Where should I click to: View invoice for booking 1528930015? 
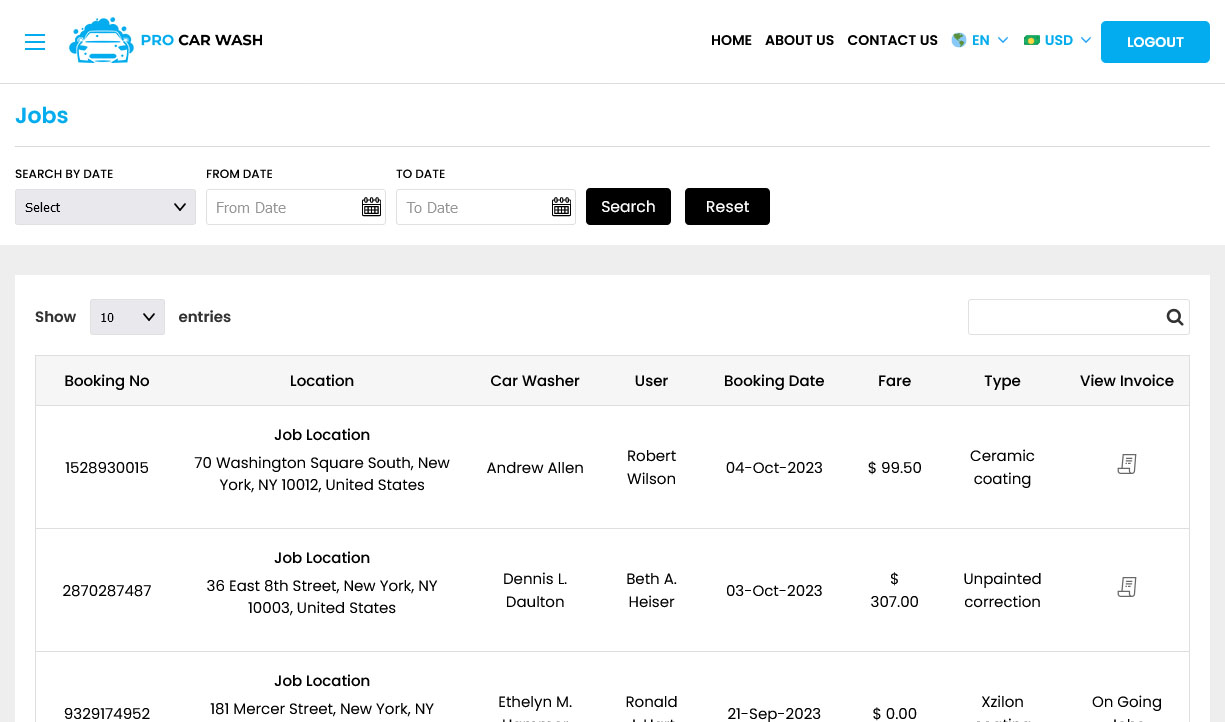pyautogui.click(x=1127, y=464)
